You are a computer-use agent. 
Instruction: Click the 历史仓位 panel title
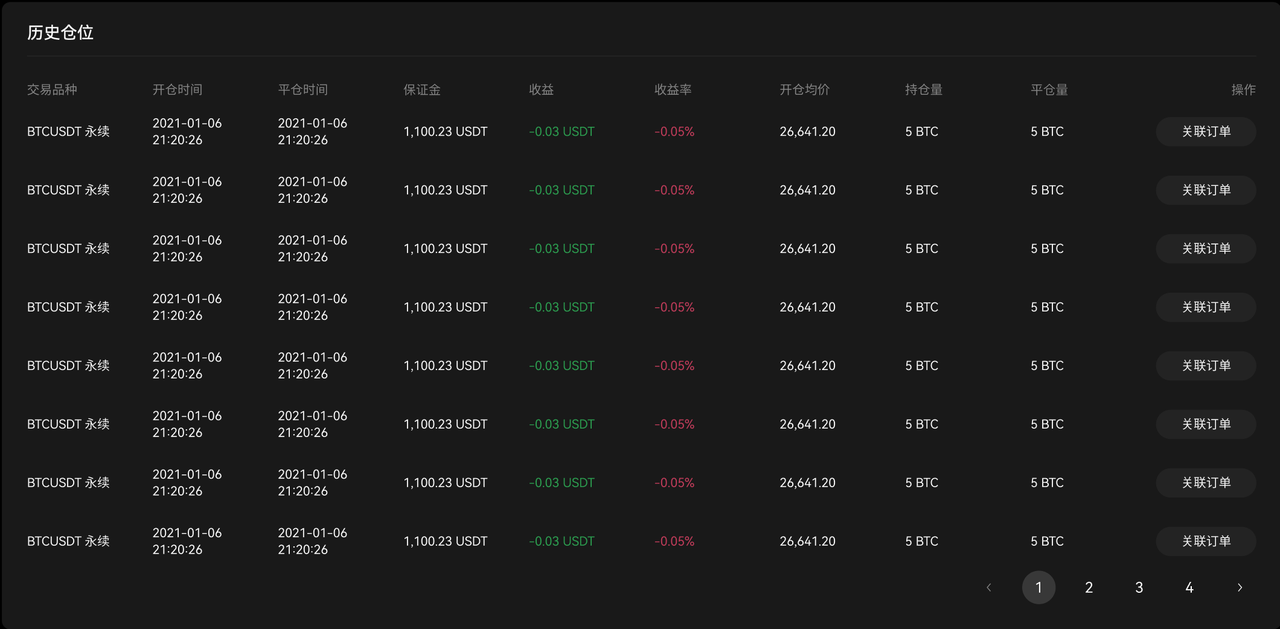pyautogui.click(x=60, y=33)
